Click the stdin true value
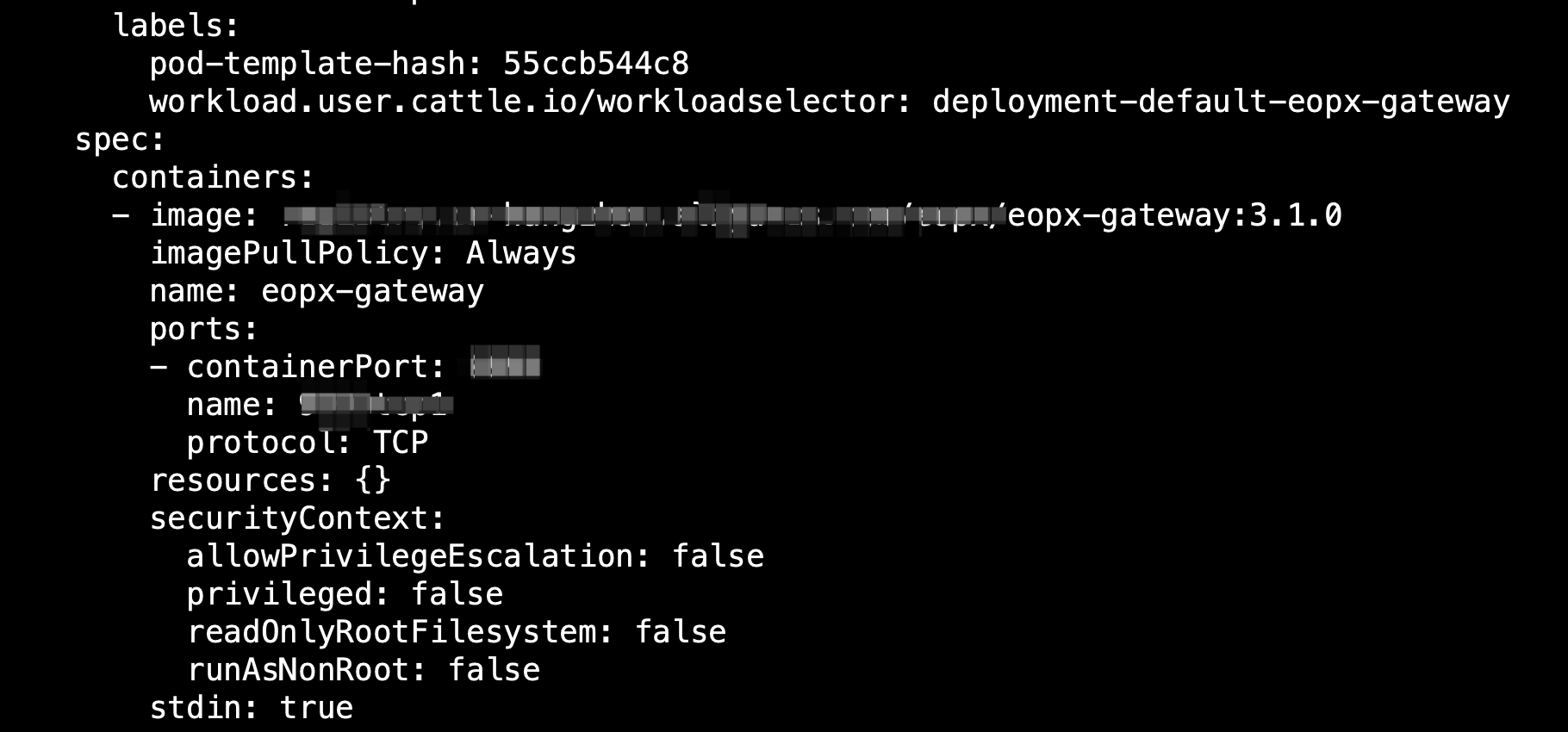1568x732 pixels. pyautogui.click(x=316, y=708)
